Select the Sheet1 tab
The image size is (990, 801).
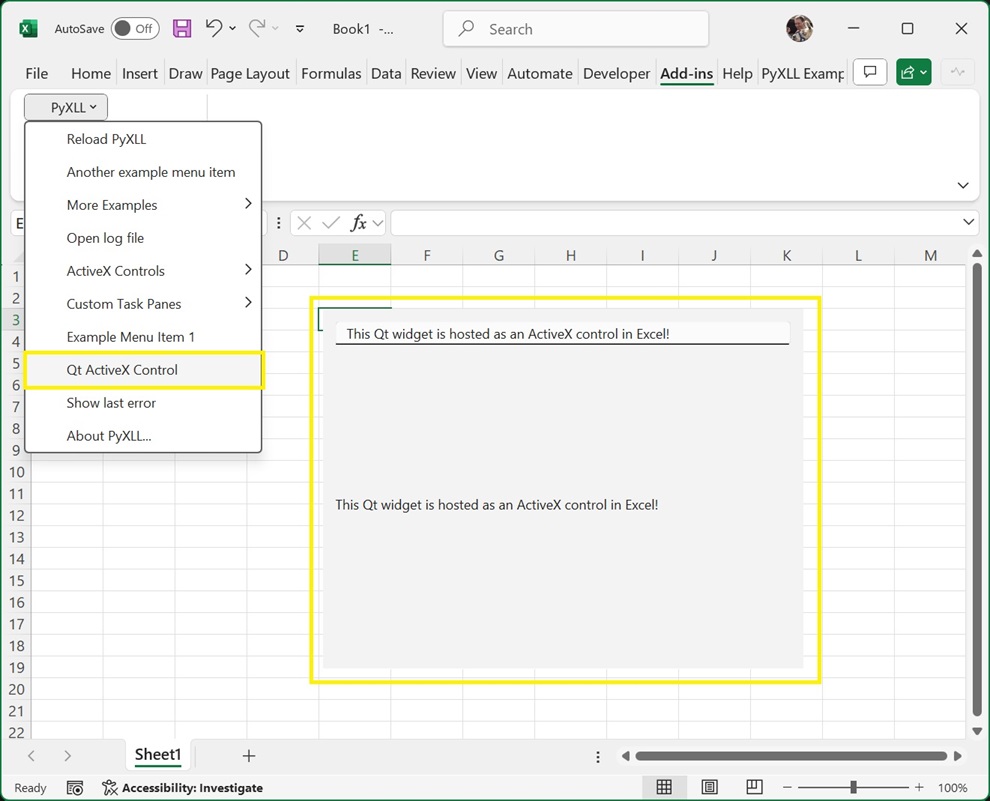point(158,754)
